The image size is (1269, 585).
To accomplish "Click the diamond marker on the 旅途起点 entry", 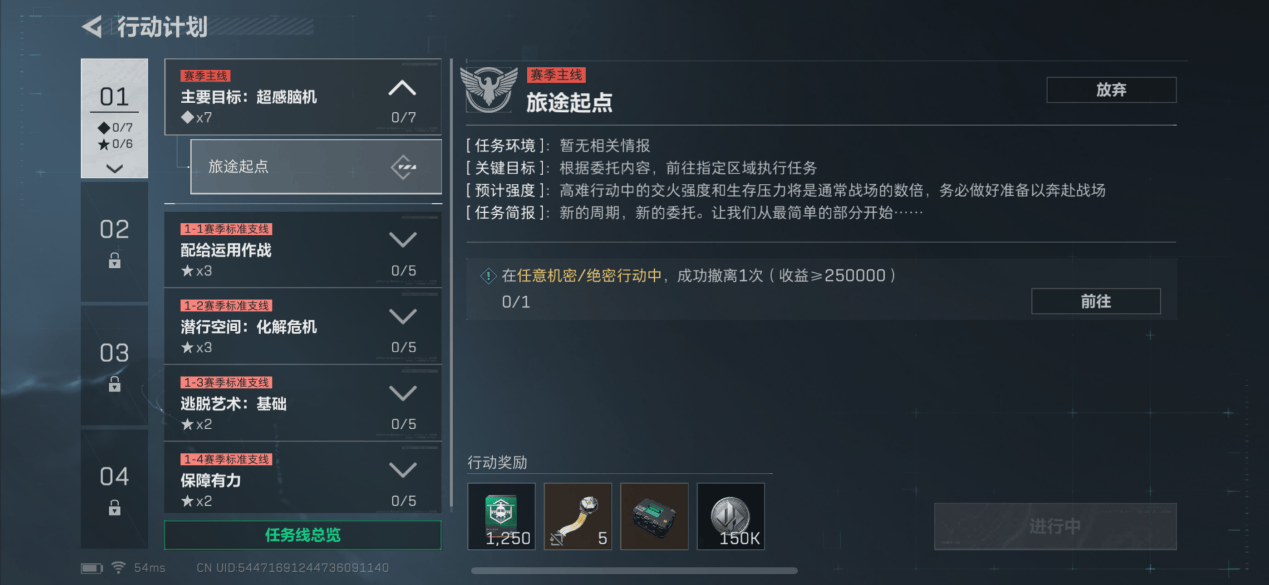I will pos(403,167).
